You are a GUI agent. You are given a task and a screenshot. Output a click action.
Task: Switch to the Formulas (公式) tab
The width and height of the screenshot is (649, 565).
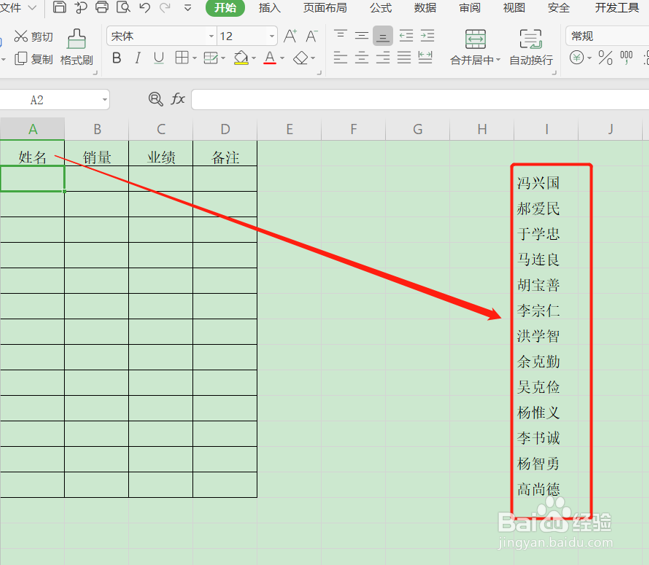click(x=381, y=8)
